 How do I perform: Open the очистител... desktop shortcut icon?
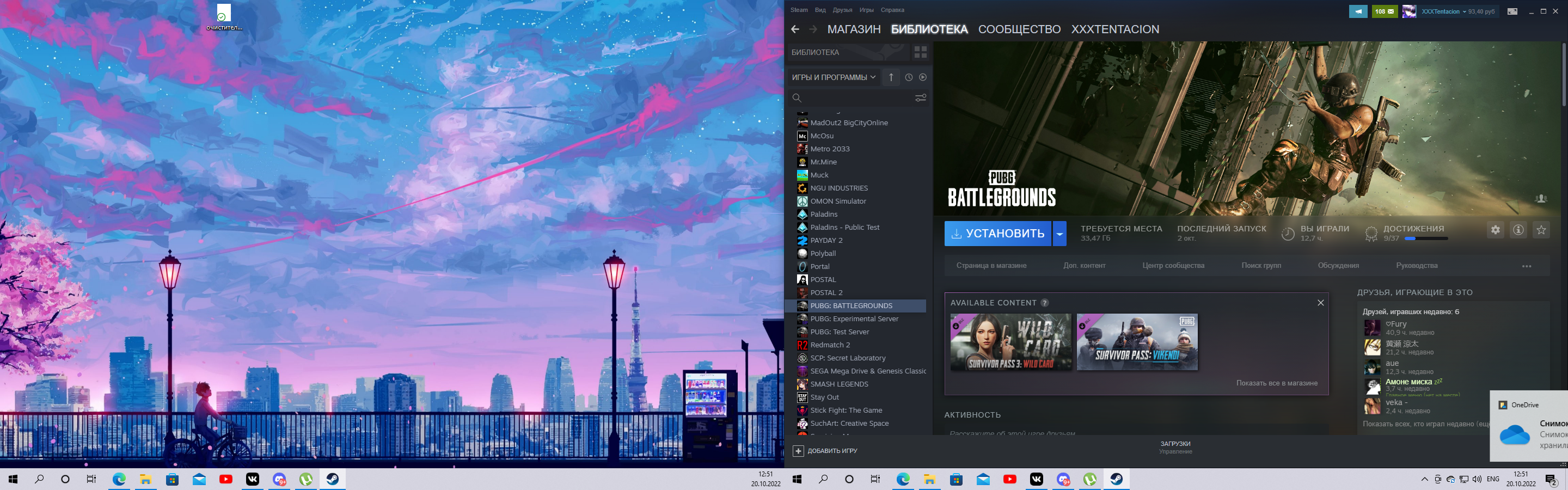[x=224, y=17]
